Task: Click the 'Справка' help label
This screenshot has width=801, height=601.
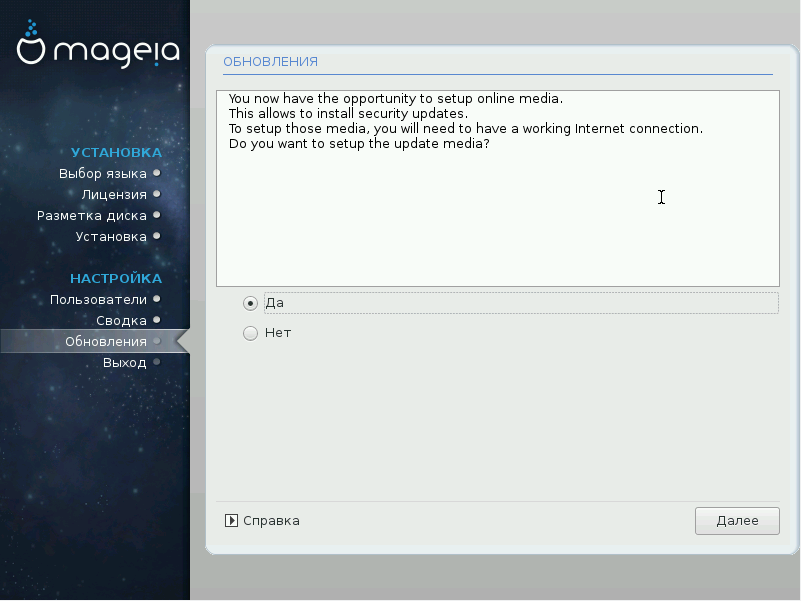Action: (x=271, y=521)
